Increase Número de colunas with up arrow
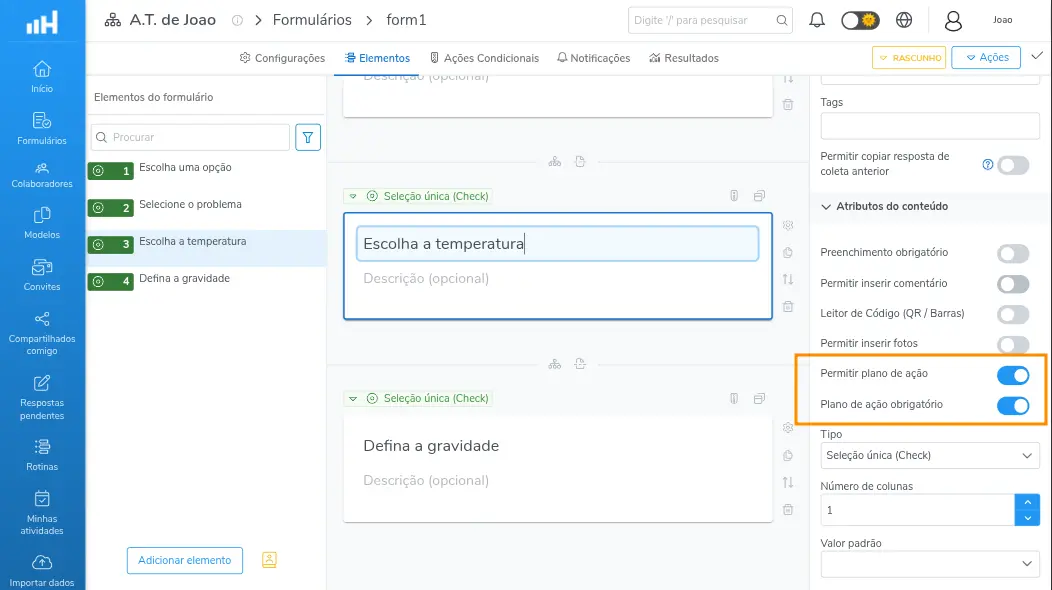This screenshot has width=1052, height=590. [x=1027, y=502]
